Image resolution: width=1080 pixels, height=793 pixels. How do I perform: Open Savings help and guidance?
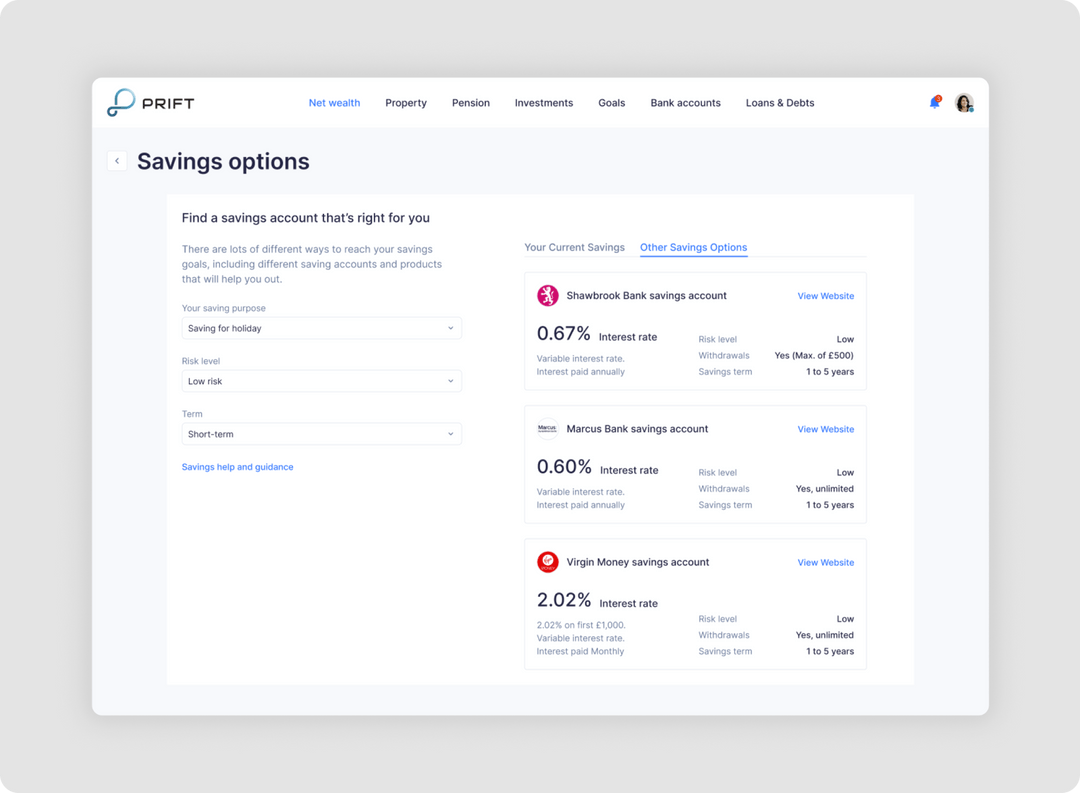coord(237,467)
